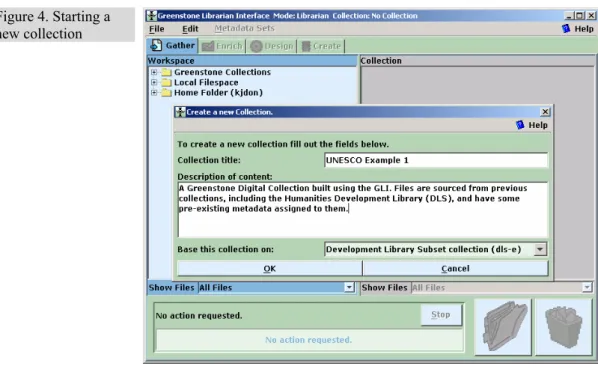This screenshot has height=378, width=598.
Task: Click the new folder button icon
Action: 503,327
